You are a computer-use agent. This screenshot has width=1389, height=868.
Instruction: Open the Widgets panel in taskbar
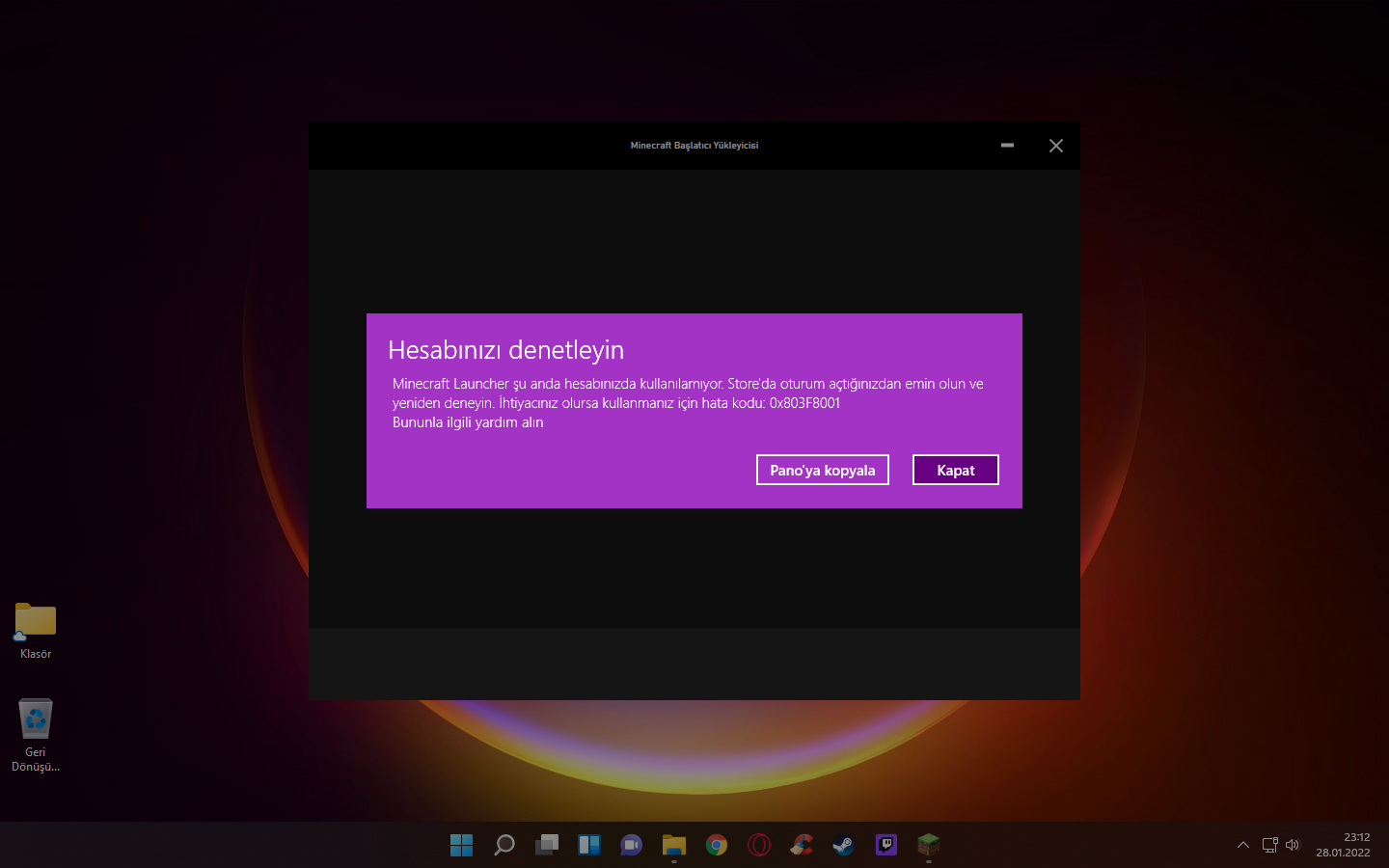[x=589, y=845]
